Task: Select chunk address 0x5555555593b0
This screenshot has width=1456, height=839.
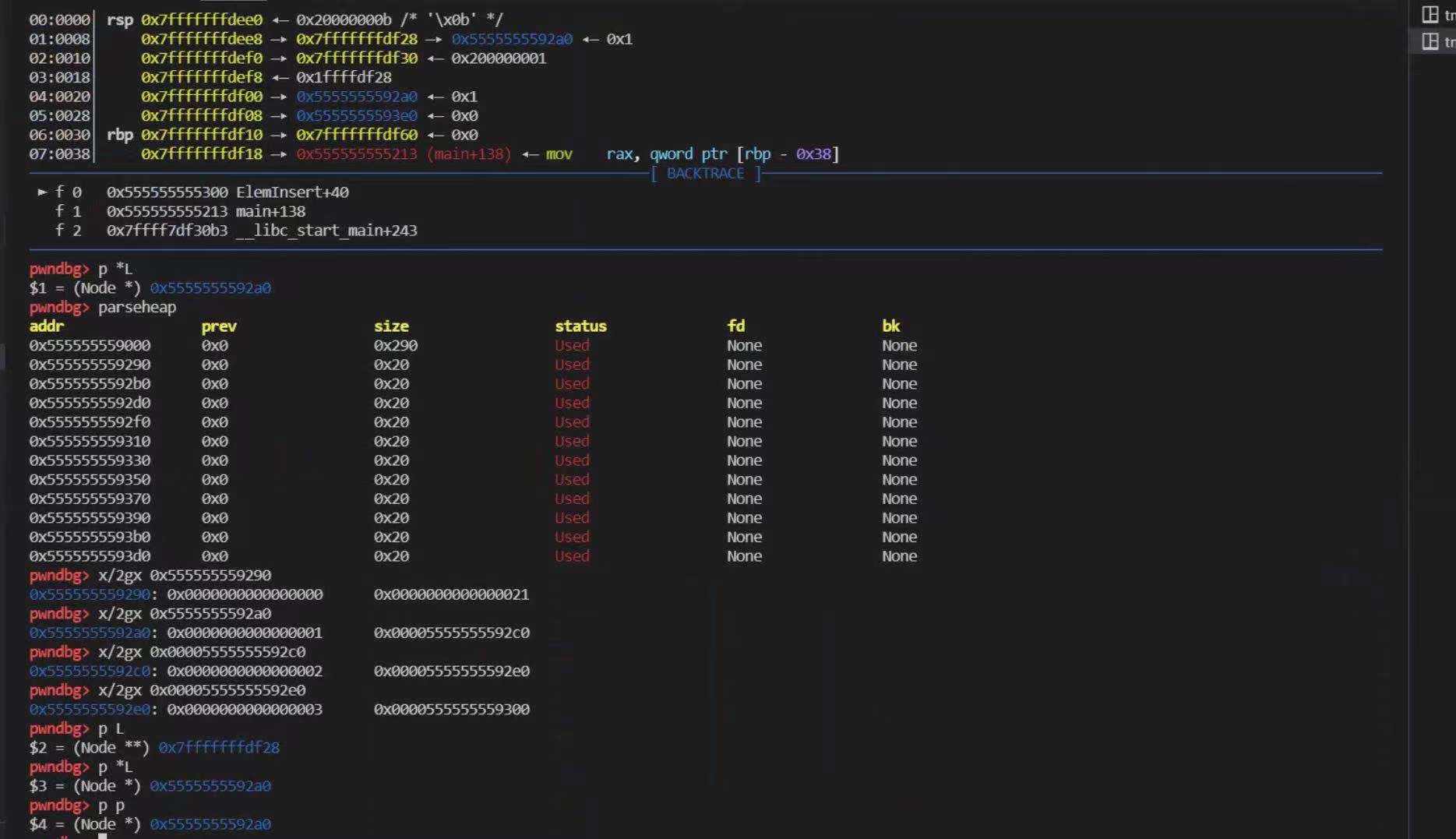Action: coord(90,537)
